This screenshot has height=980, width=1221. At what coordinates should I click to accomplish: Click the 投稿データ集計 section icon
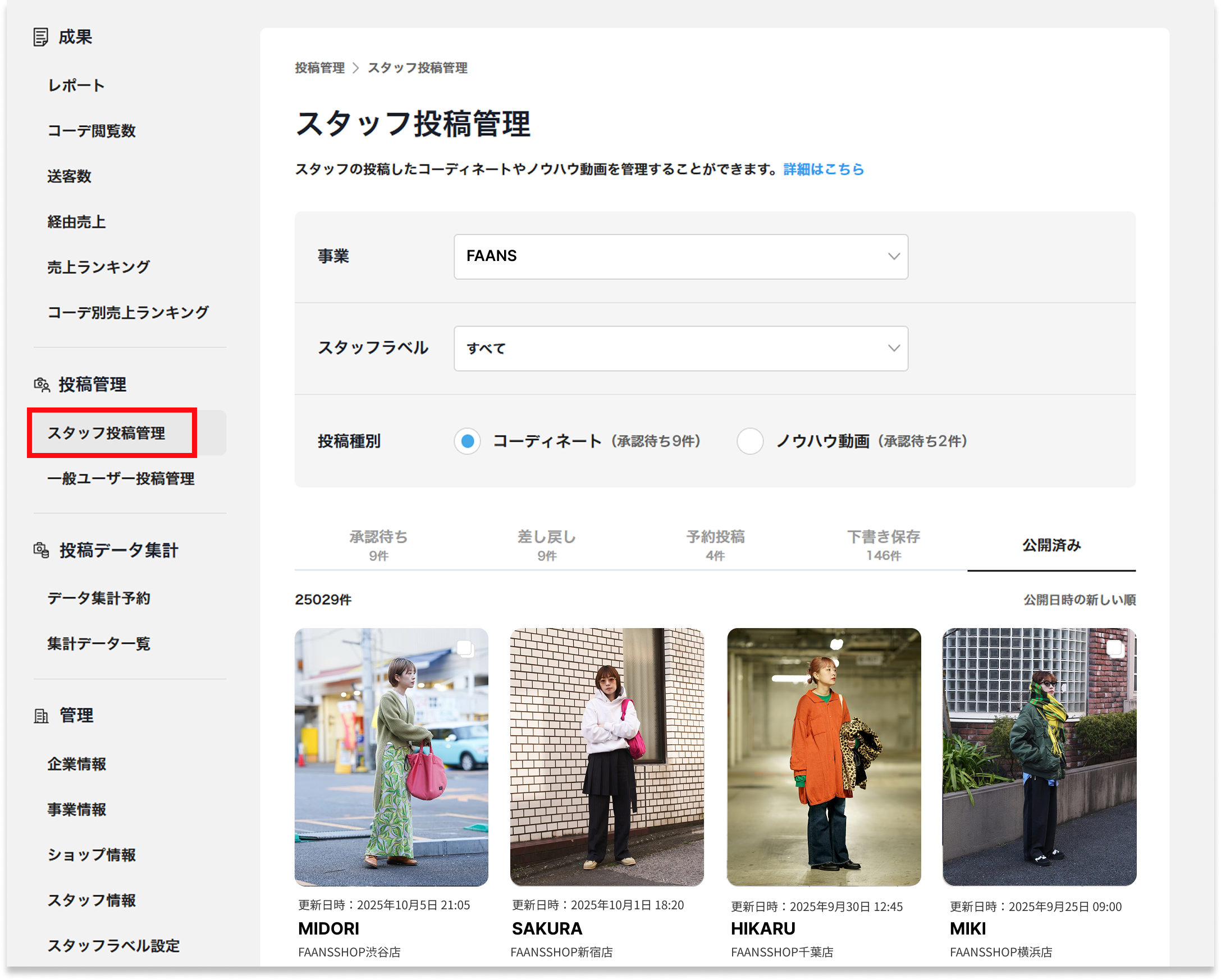pyautogui.click(x=40, y=550)
